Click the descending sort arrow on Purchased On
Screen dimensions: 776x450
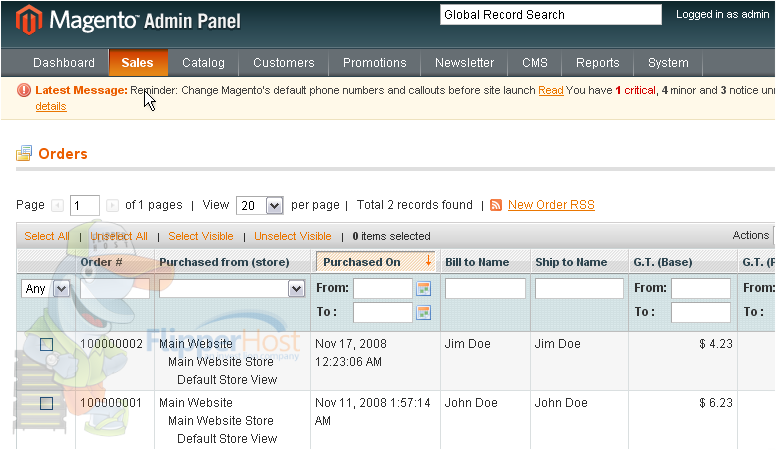click(x=428, y=261)
